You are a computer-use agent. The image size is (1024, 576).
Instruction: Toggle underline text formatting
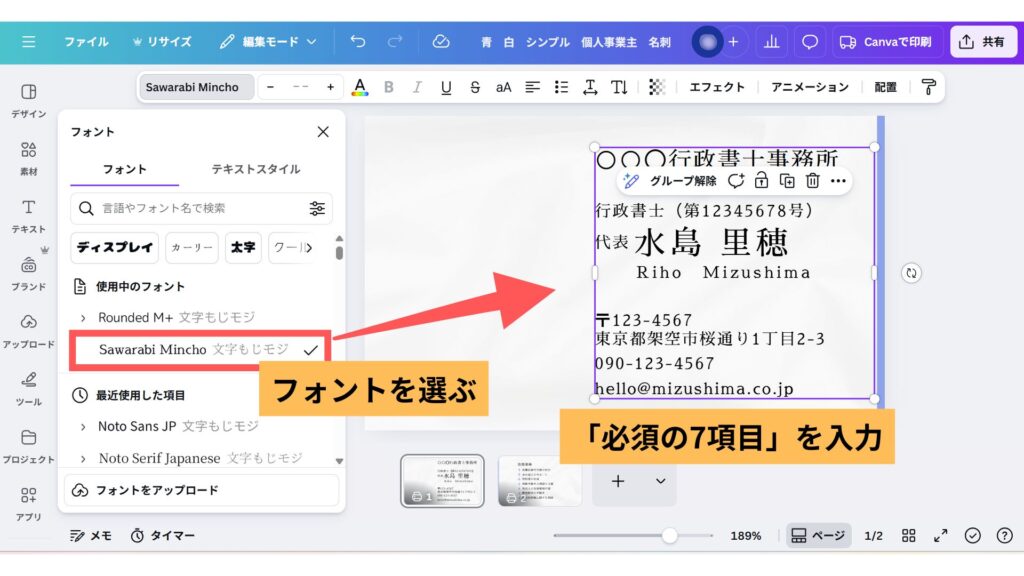pyautogui.click(x=446, y=87)
